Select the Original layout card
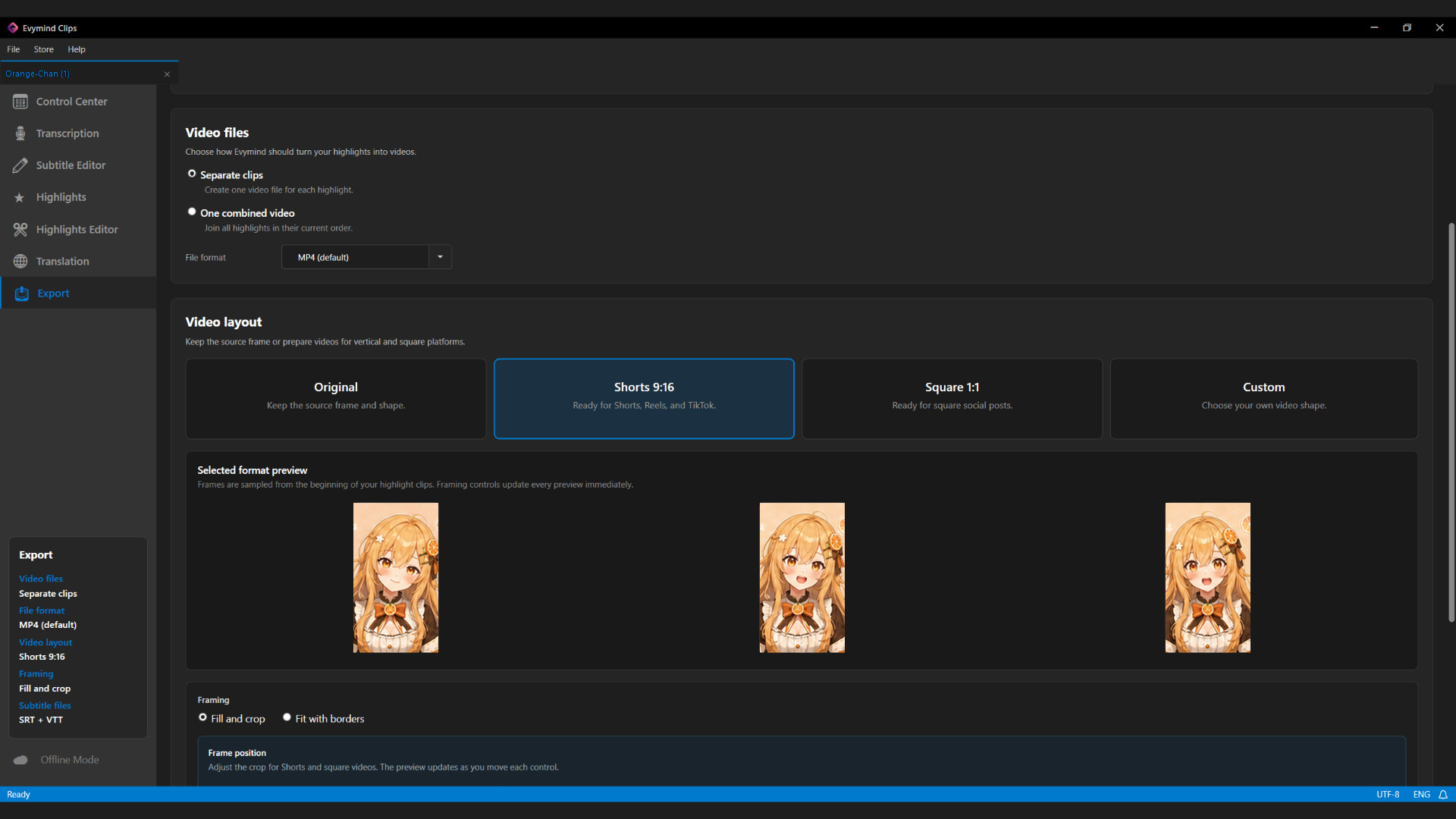Image resolution: width=1456 pixels, height=819 pixels. [x=336, y=399]
